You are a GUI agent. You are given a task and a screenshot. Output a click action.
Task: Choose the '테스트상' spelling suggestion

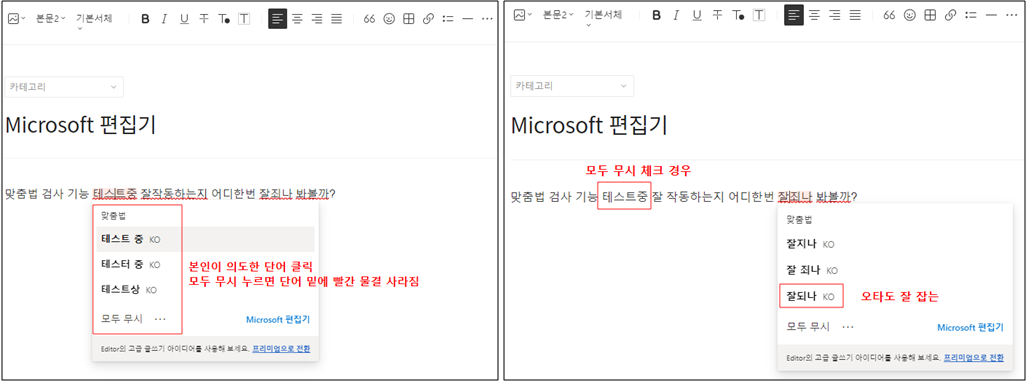205,289
